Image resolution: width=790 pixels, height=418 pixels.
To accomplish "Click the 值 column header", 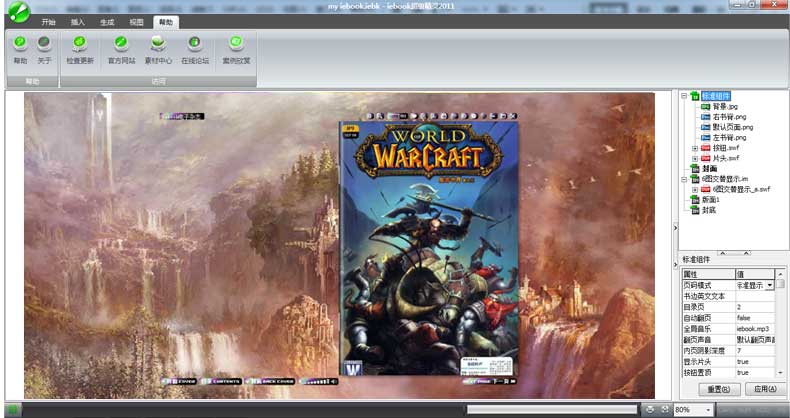I will pyautogui.click(x=755, y=274).
